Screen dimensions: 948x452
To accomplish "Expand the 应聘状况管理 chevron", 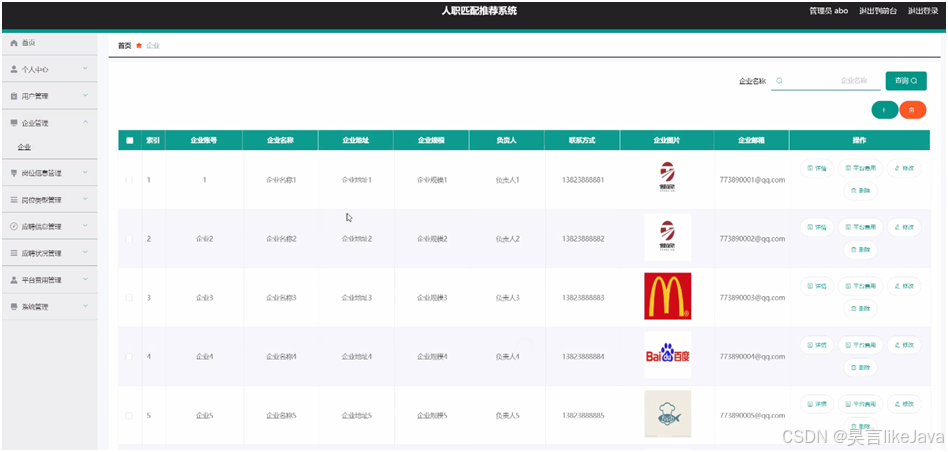I will click(85, 253).
